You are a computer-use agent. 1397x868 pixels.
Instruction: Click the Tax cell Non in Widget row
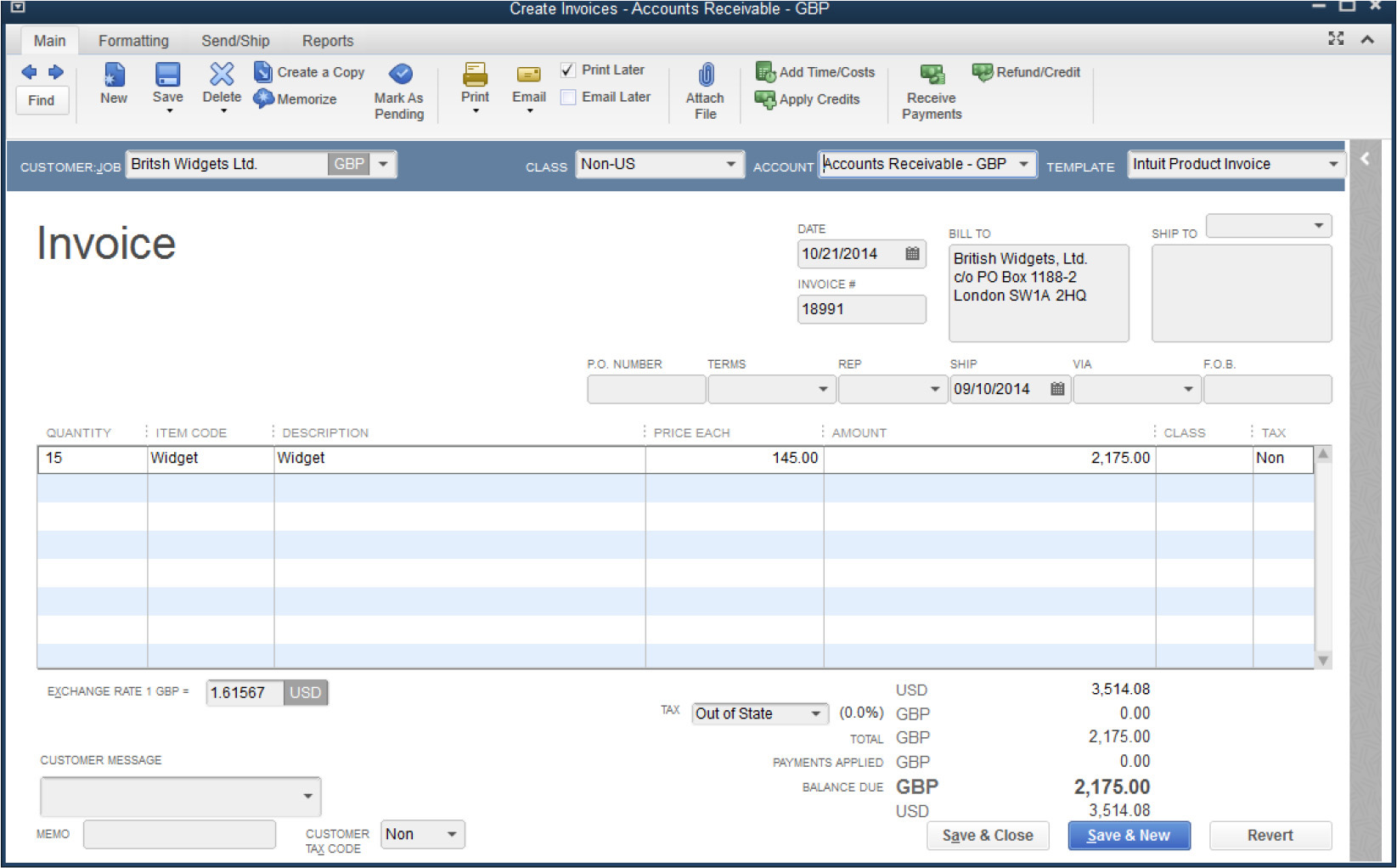[1283, 459]
